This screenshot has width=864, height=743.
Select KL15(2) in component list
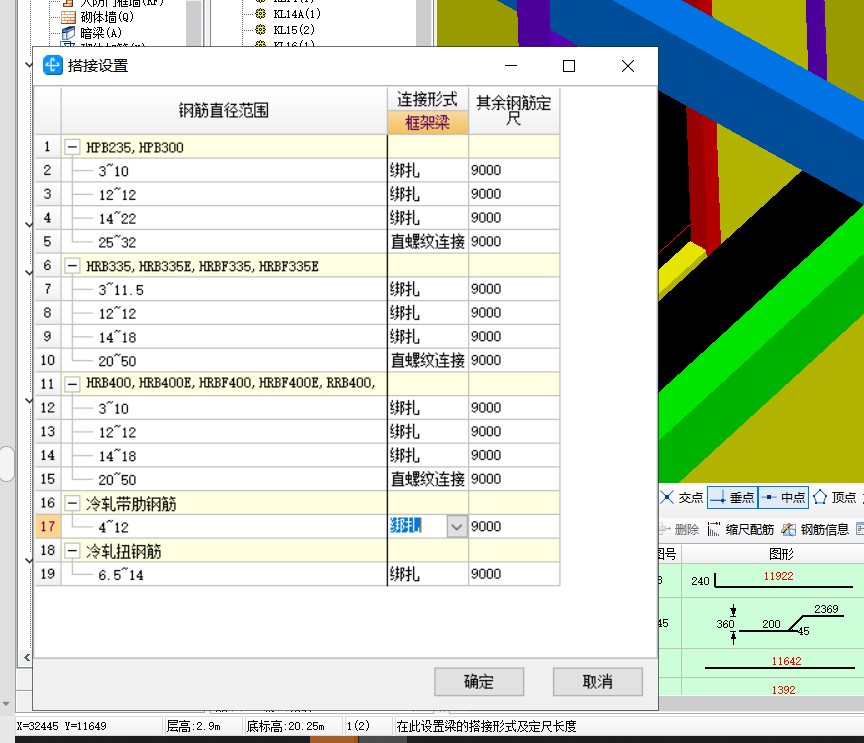[294, 30]
